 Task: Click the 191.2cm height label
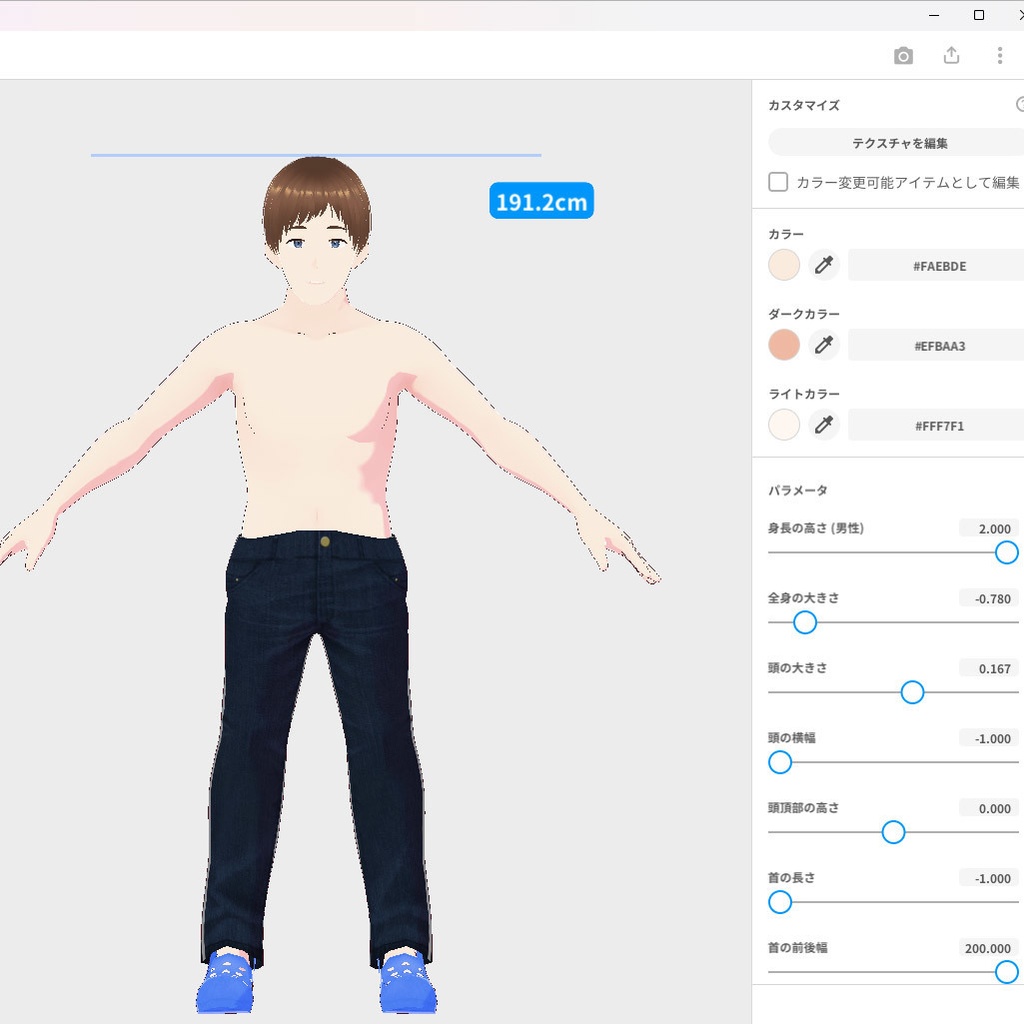(541, 201)
